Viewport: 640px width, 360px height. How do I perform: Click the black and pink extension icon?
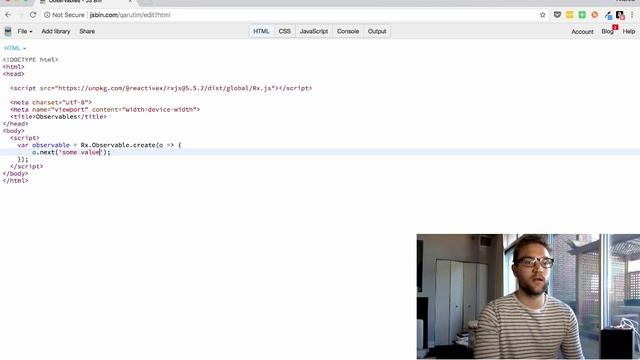(x=620, y=15)
